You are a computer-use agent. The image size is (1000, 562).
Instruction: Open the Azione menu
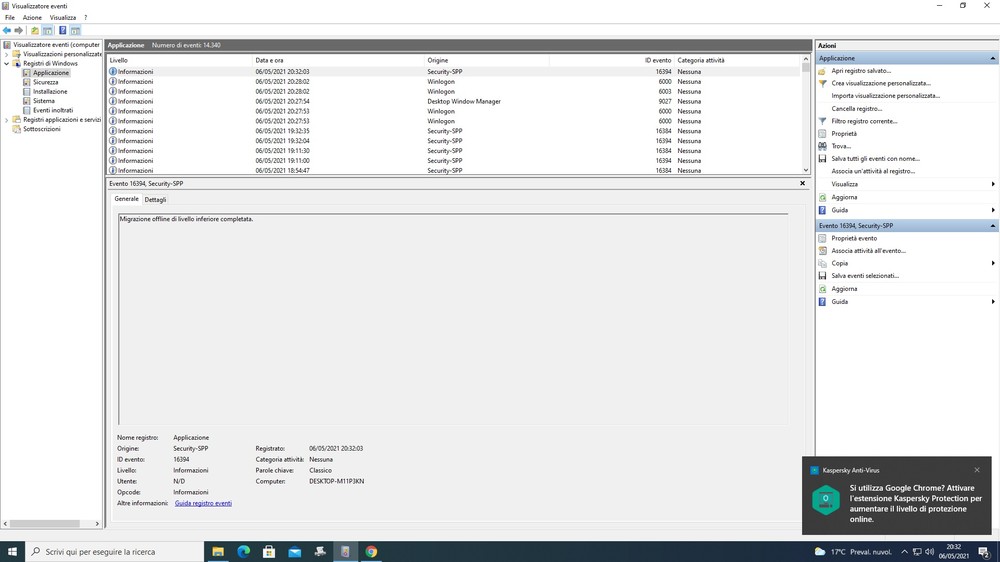pos(32,18)
